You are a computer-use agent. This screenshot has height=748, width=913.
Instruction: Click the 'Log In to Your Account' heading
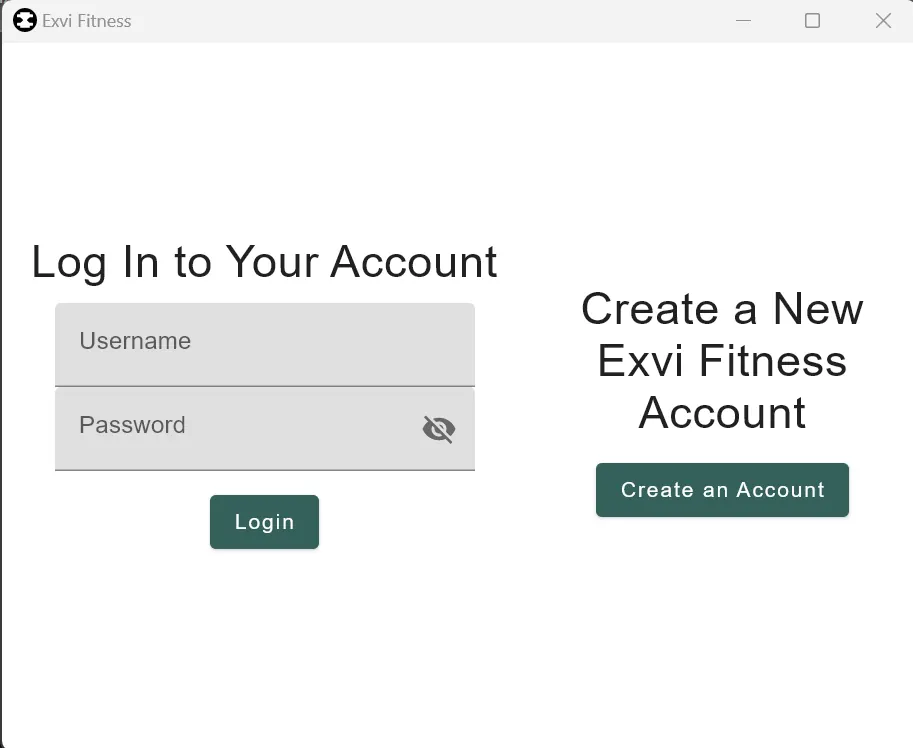[x=264, y=263]
